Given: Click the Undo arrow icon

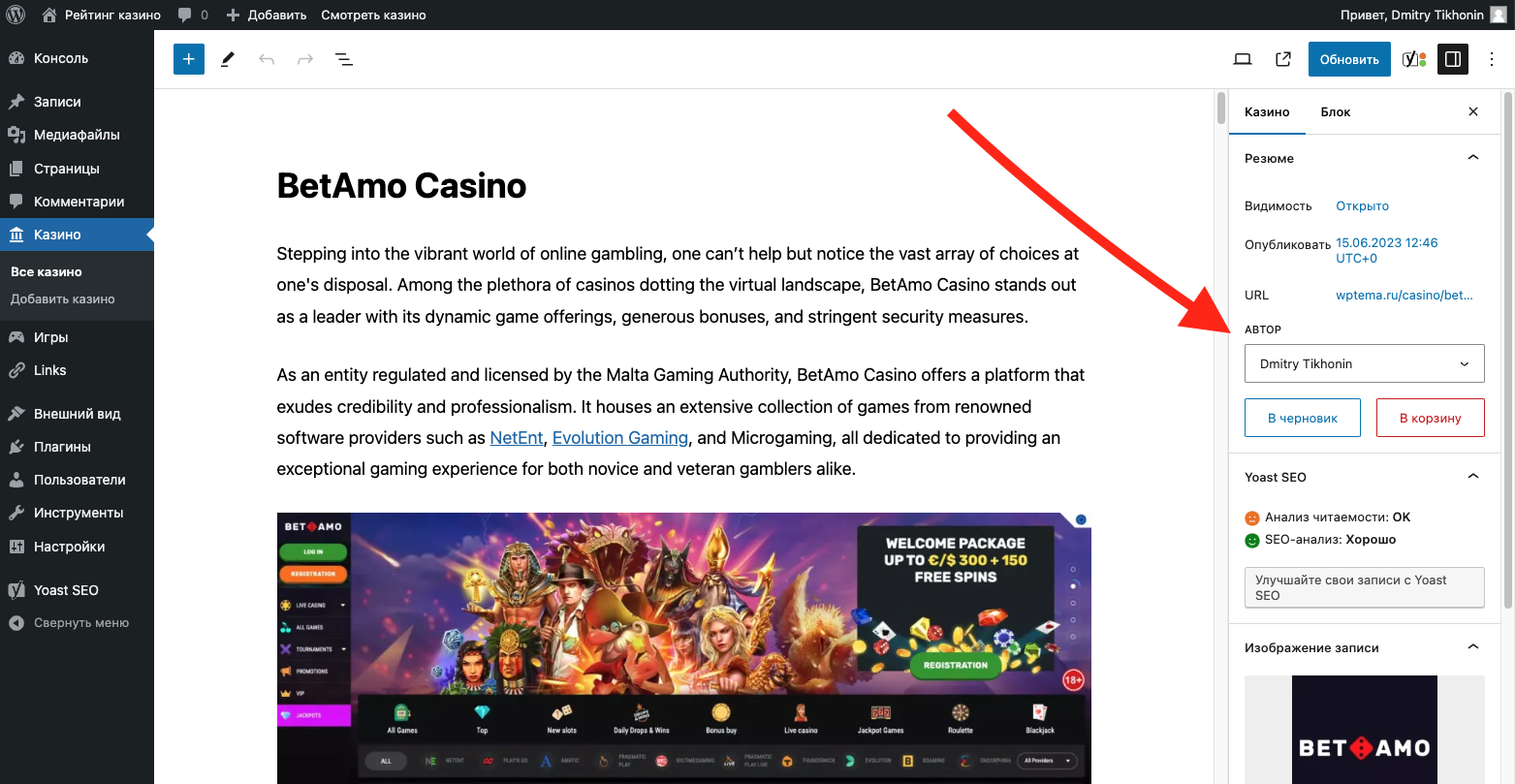Looking at the screenshot, I should [267, 59].
